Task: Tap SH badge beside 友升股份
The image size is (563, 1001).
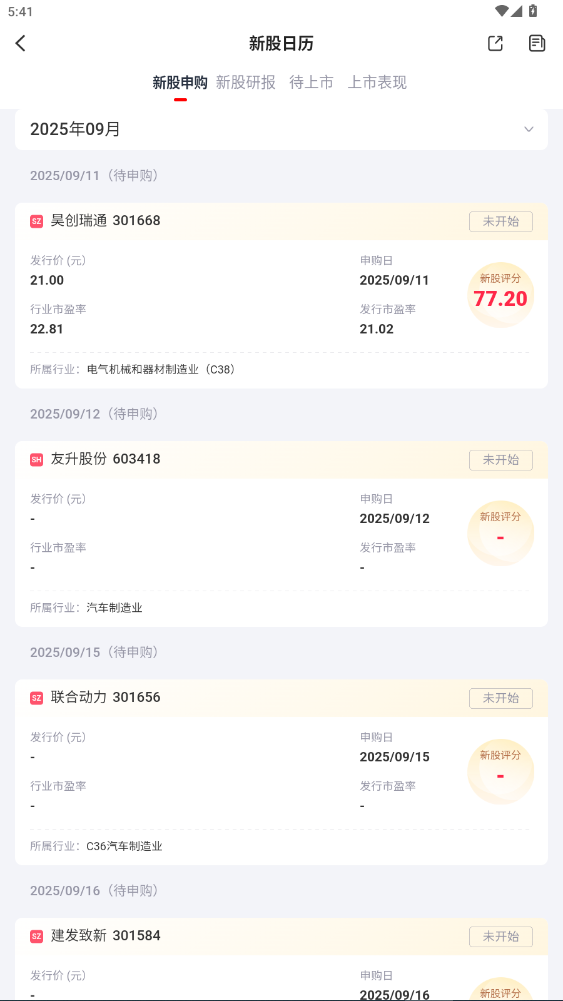Action: click(x=36, y=460)
